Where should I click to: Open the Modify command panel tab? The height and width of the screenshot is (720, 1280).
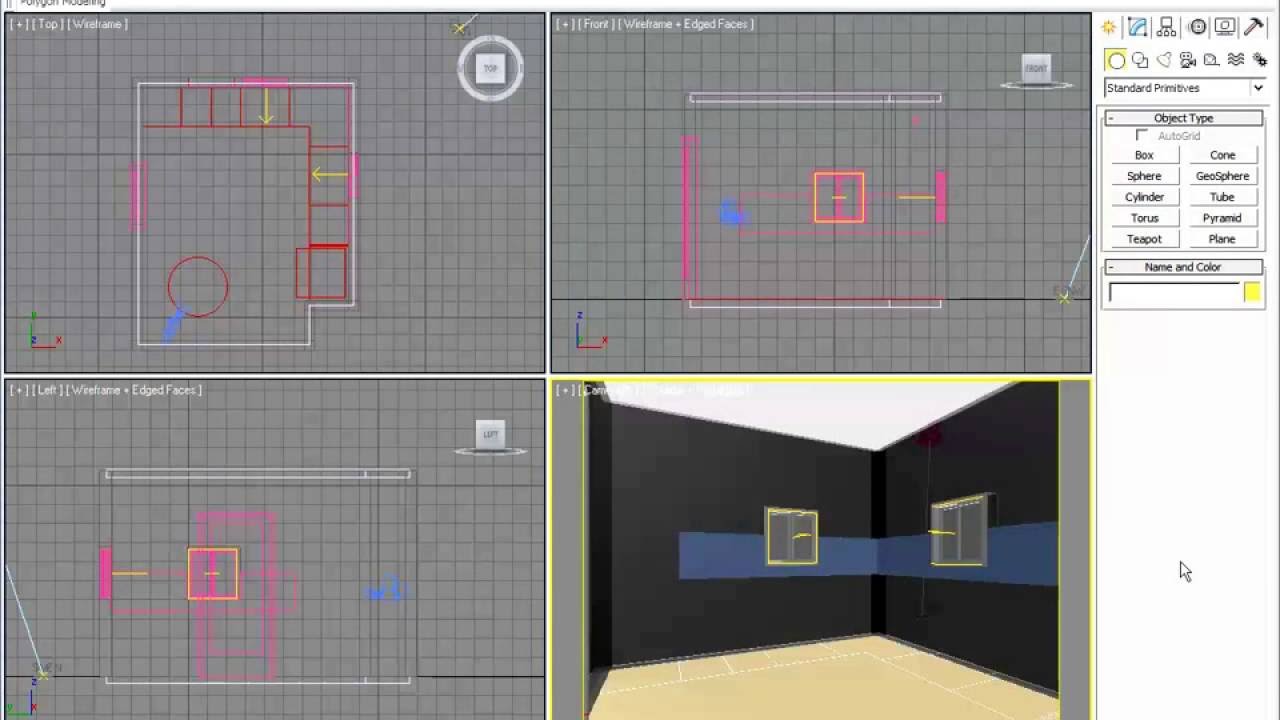[1138, 28]
